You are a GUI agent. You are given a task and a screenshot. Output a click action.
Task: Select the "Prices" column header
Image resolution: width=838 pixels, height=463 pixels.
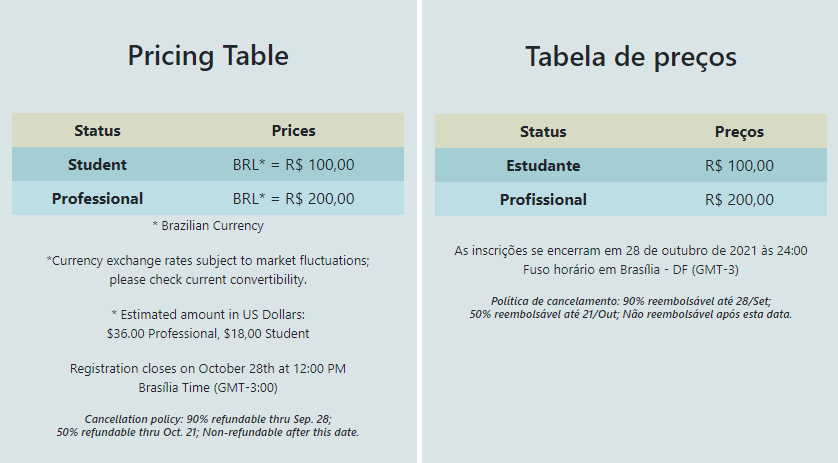(293, 130)
